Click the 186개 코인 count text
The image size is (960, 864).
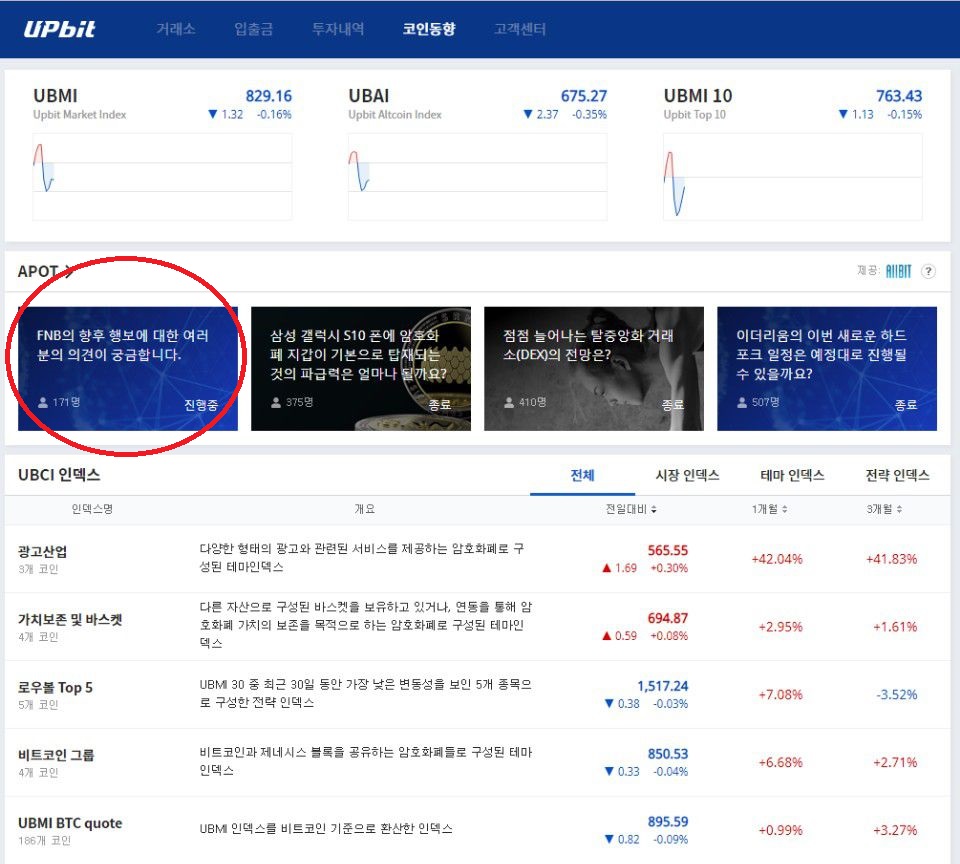pyautogui.click(x=44, y=841)
